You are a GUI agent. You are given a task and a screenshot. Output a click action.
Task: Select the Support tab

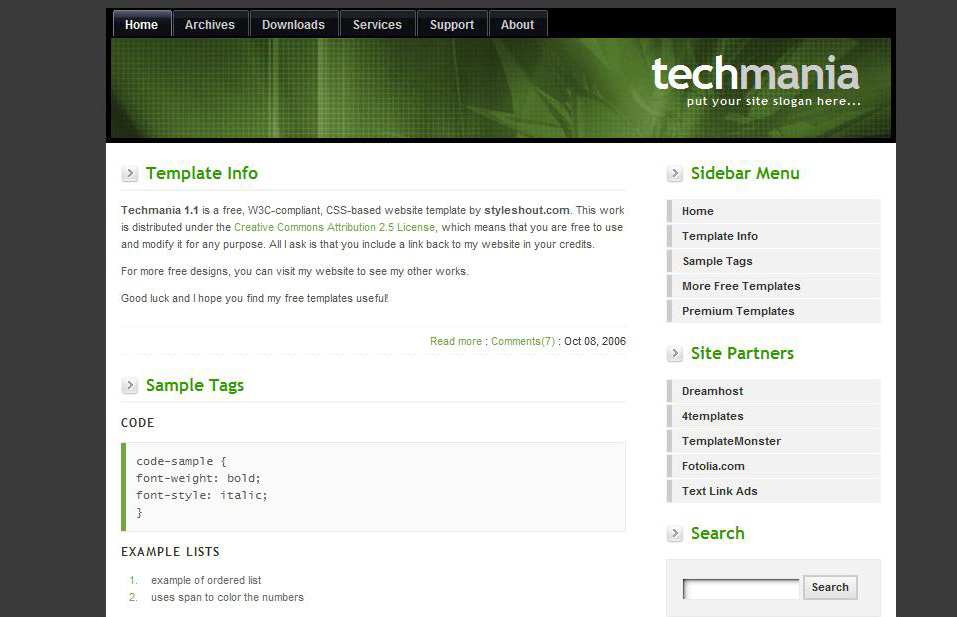[x=452, y=25]
